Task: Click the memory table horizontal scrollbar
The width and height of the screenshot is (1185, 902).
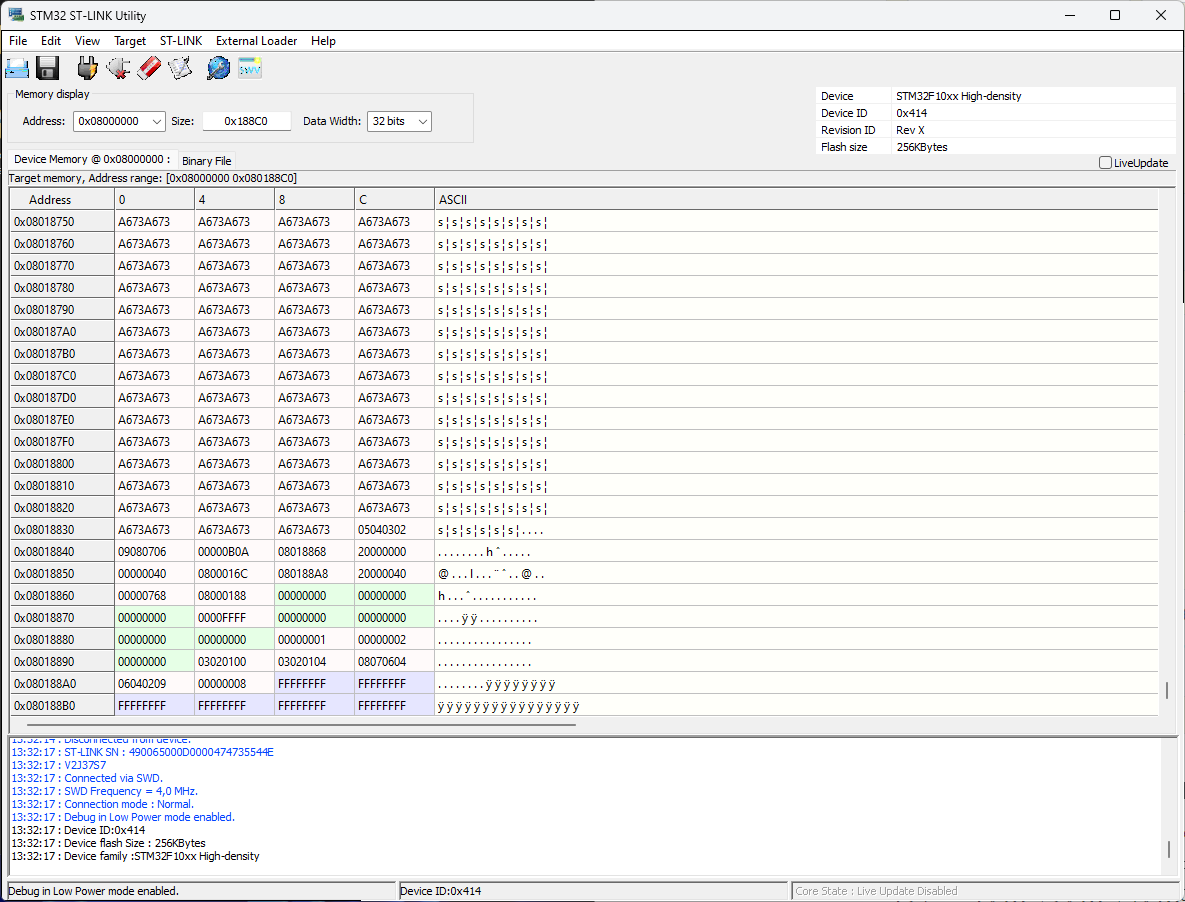Action: [301, 724]
